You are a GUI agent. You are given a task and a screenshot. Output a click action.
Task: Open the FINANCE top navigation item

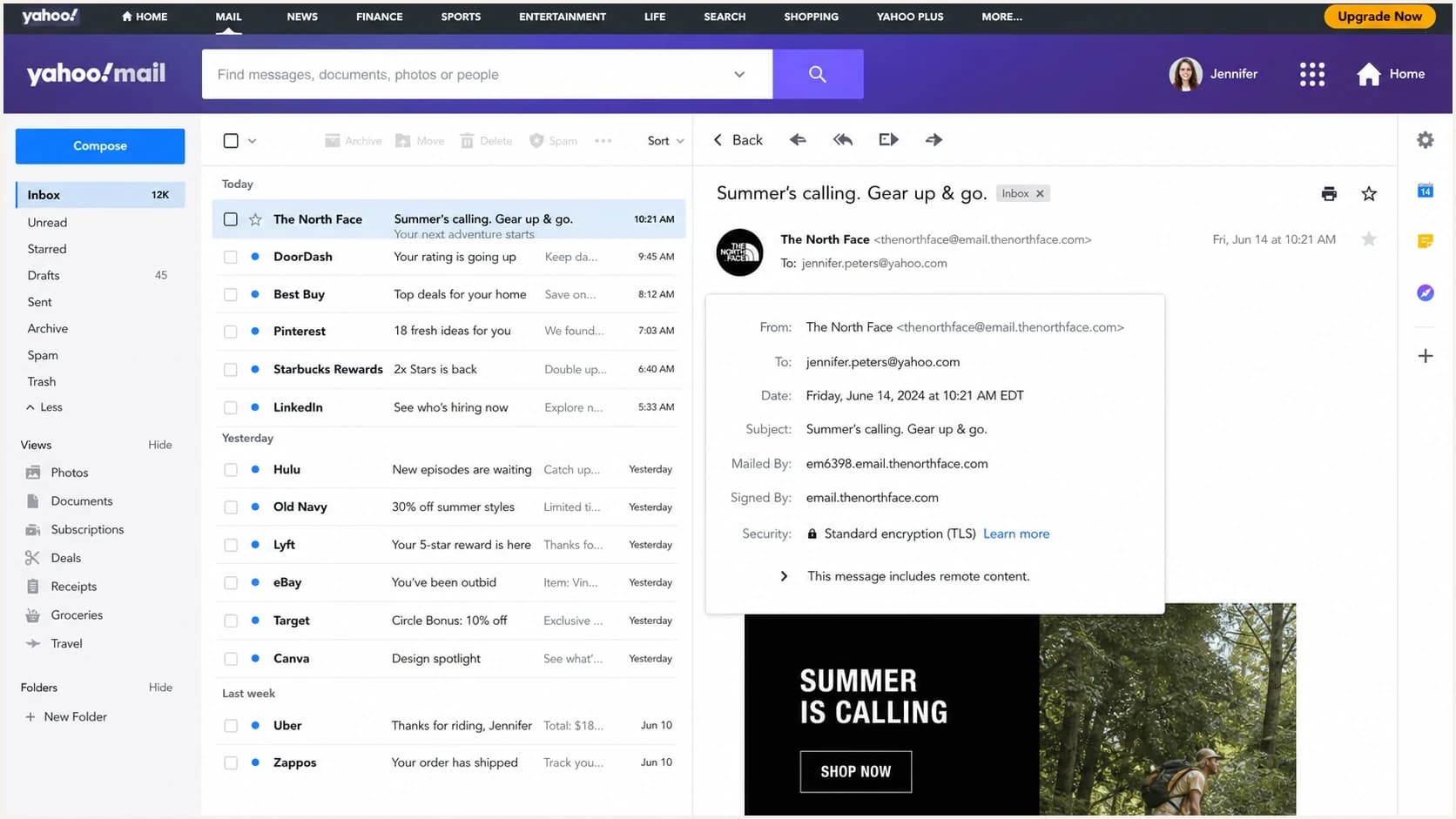(379, 17)
